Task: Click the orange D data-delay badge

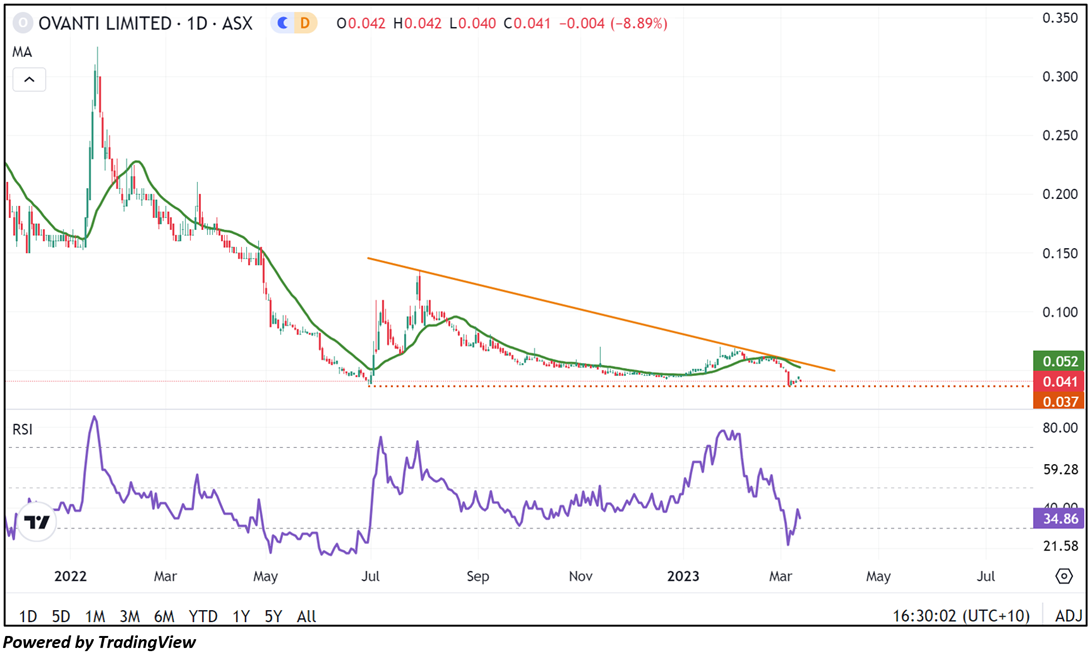Action: [x=304, y=23]
